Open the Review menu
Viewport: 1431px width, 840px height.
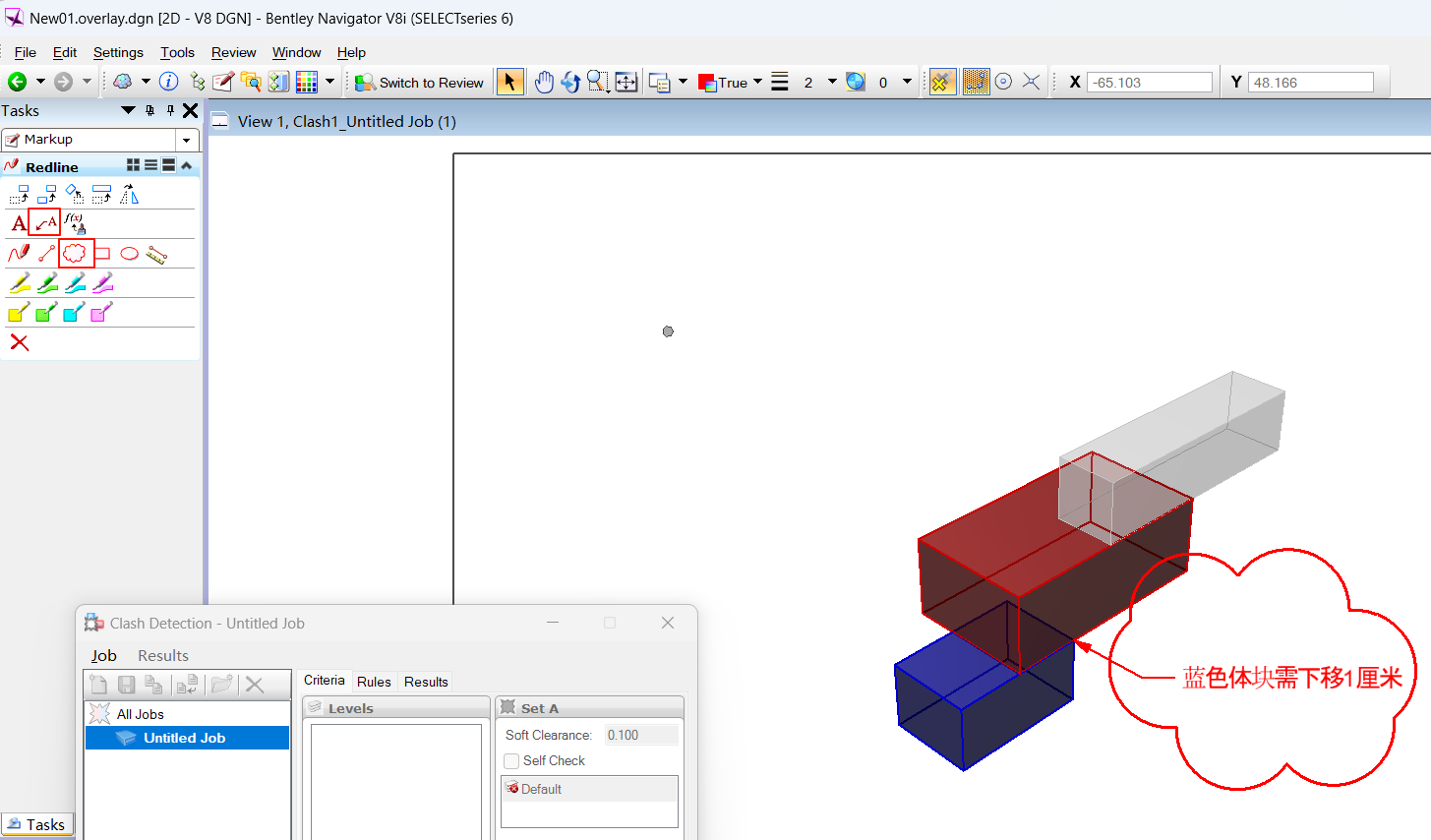pos(233,52)
